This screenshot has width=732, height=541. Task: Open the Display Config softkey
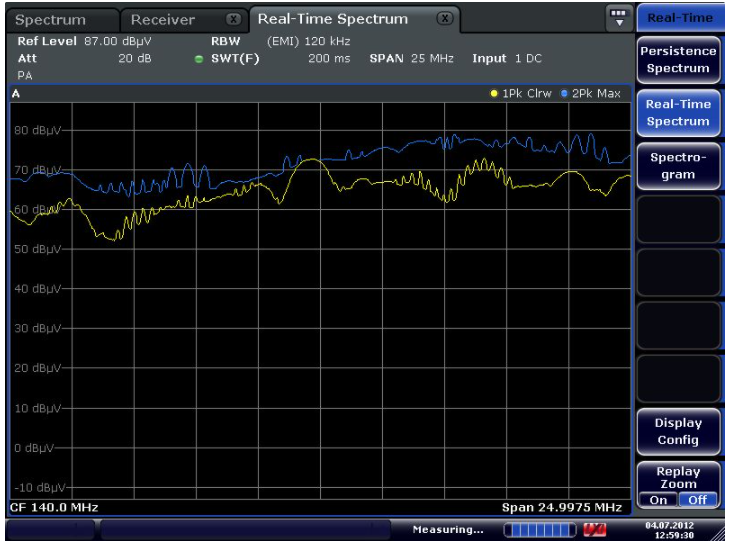pos(677,431)
